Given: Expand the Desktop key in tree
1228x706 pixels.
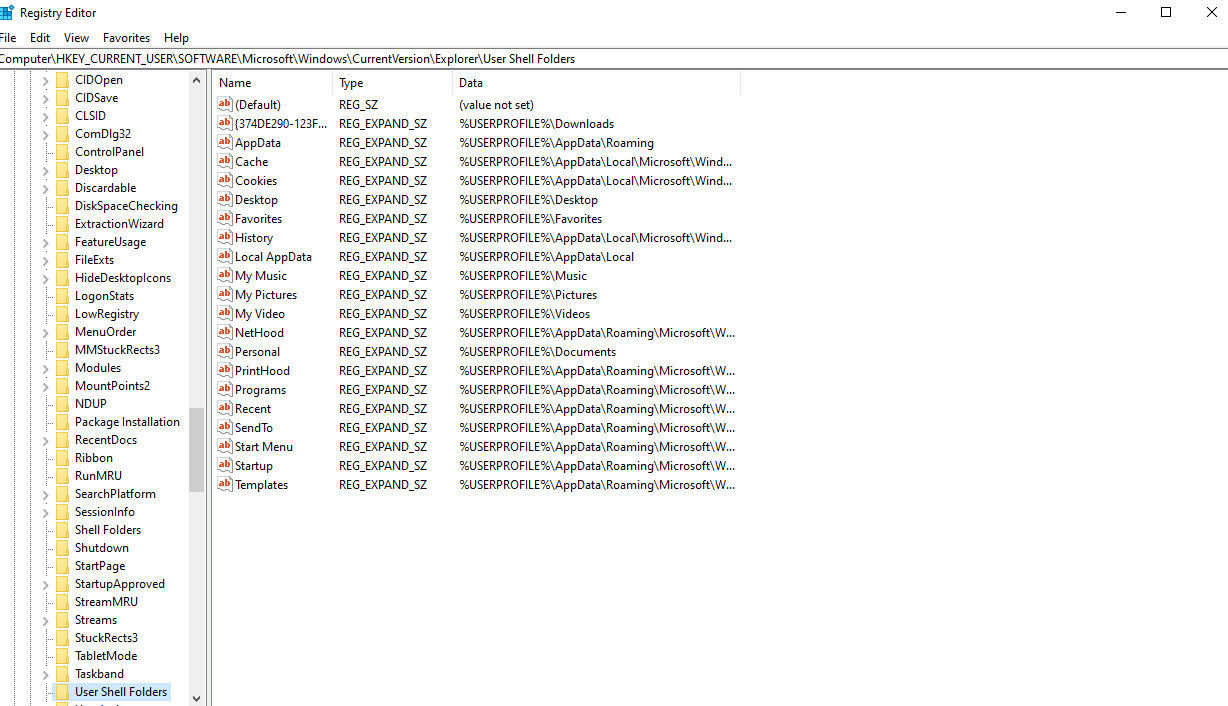Looking at the screenshot, I should [45, 170].
